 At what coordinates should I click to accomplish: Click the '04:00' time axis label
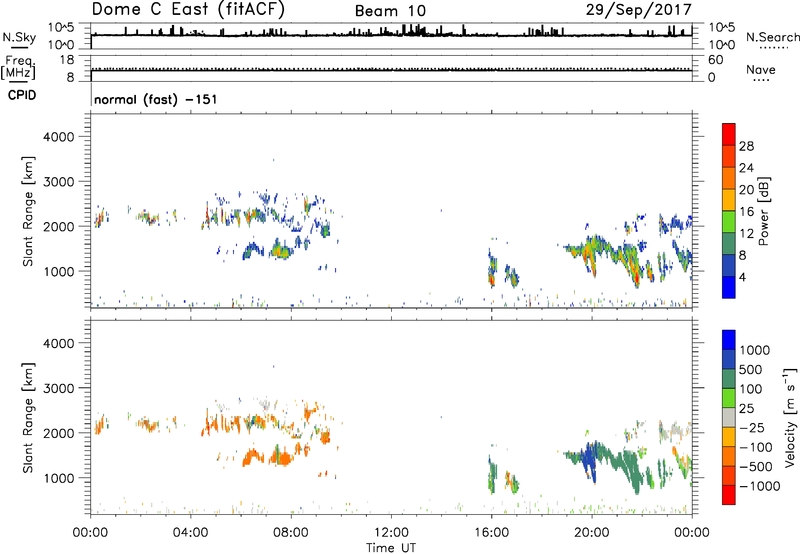click(190, 533)
